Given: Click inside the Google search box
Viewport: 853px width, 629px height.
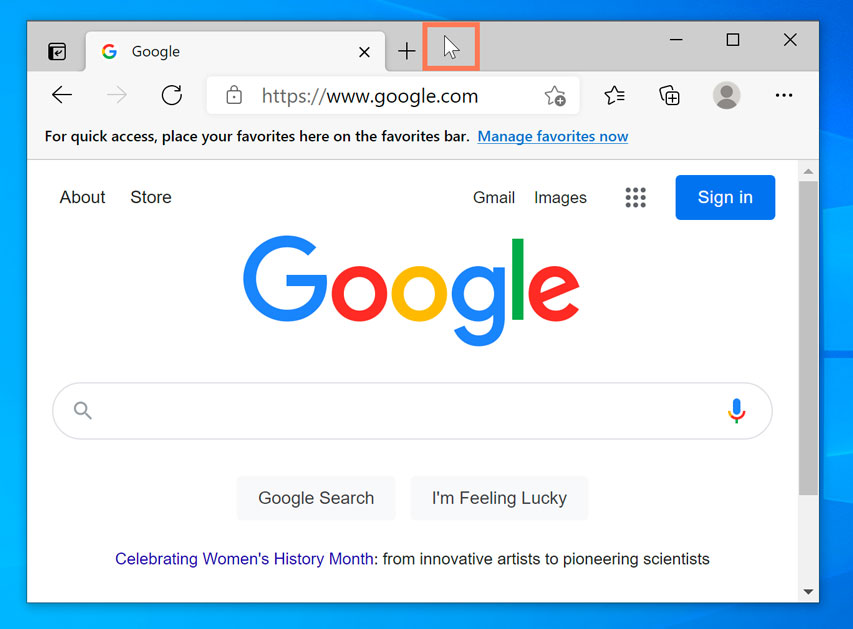Looking at the screenshot, I should 400,411.
